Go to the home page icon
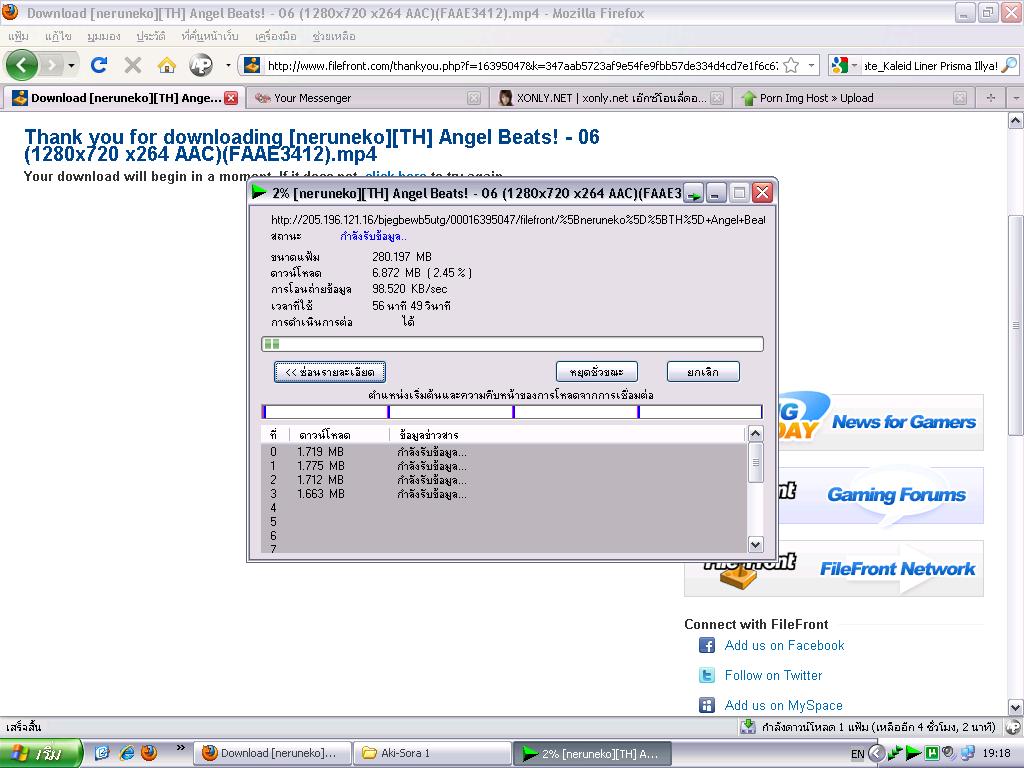 (167, 65)
